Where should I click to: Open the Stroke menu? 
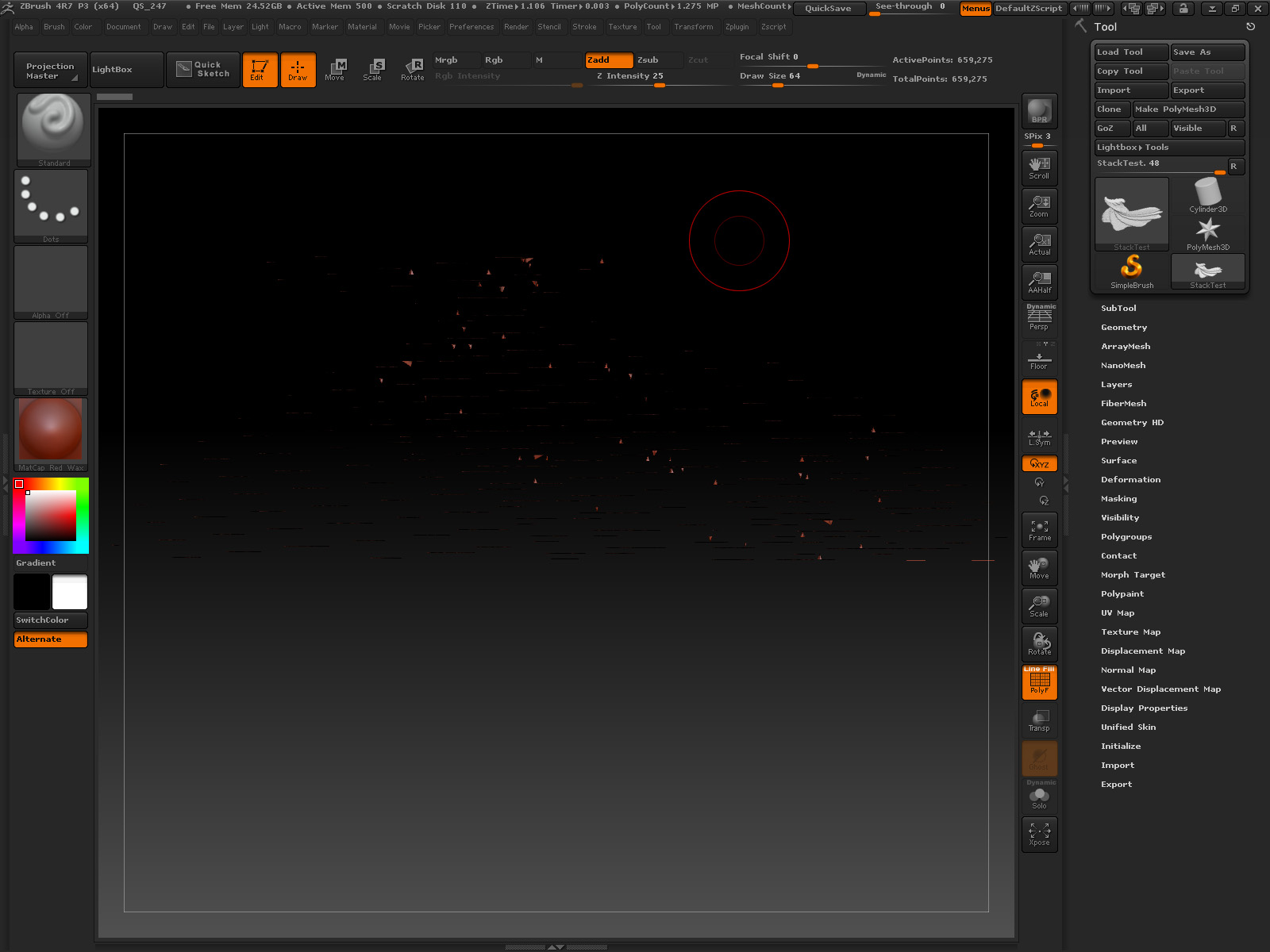[x=584, y=27]
